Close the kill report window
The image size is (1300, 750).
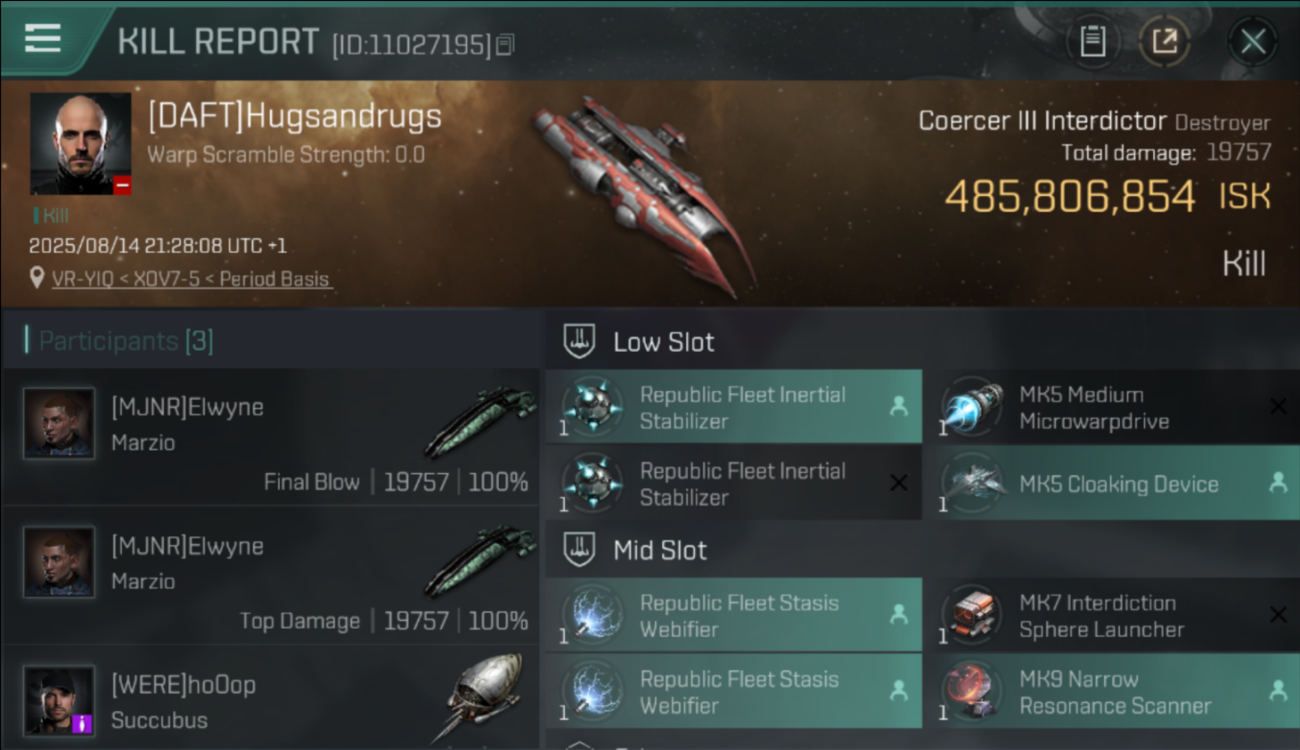pyautogui.click(x=1252, y=42)
